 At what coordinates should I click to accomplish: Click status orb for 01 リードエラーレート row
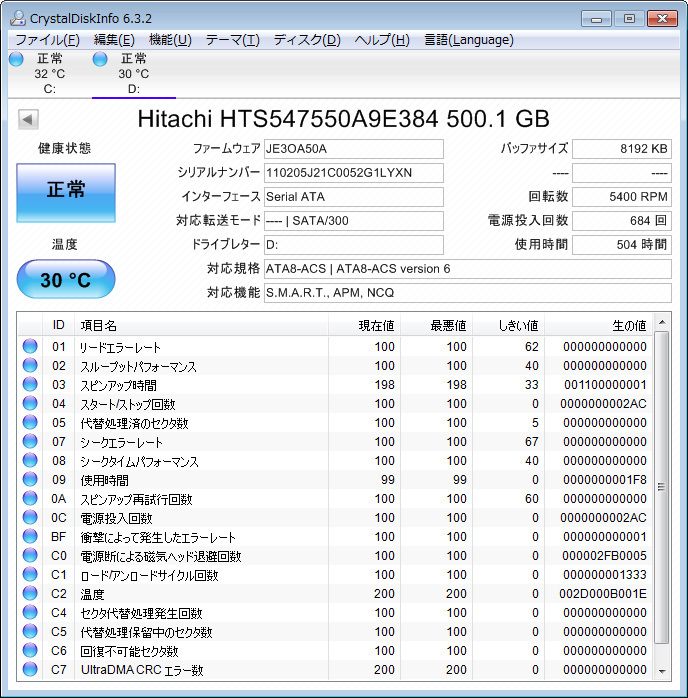pos(30,346)
